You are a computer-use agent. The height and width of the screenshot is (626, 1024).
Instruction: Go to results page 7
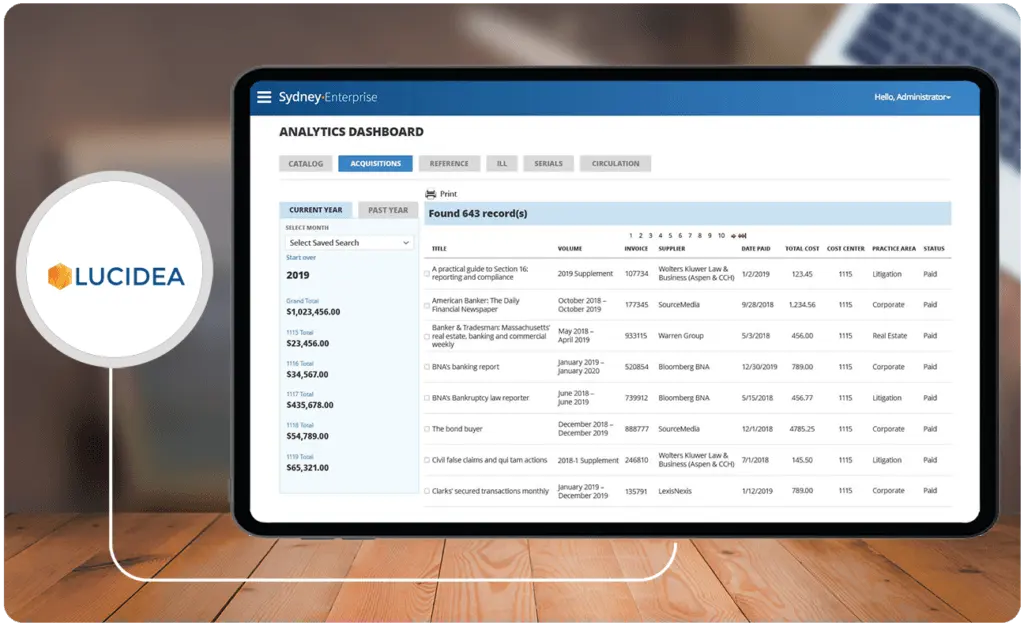690,236
